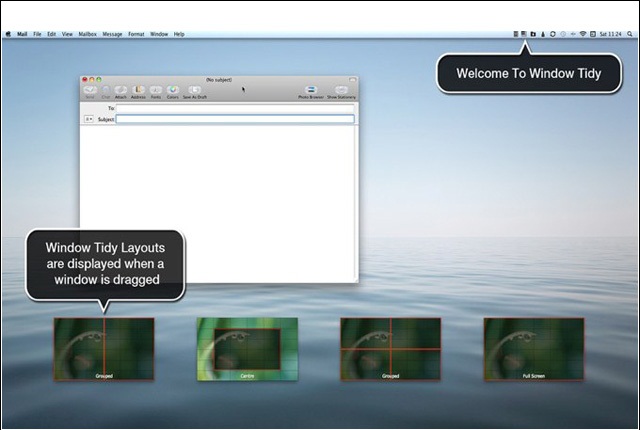Click the Show Stationery icon

coord(341,90)
